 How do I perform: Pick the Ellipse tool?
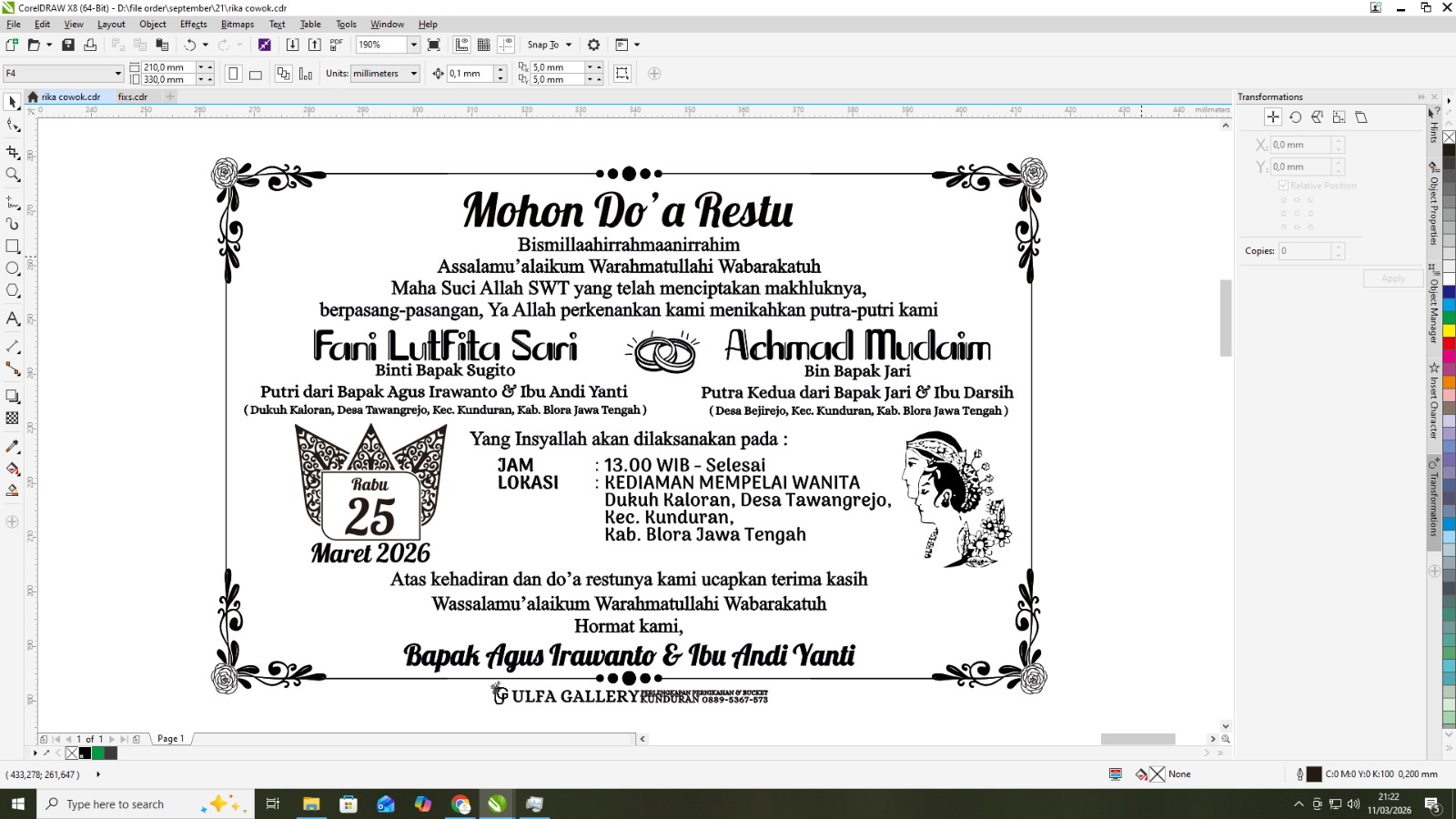(13, 268)
